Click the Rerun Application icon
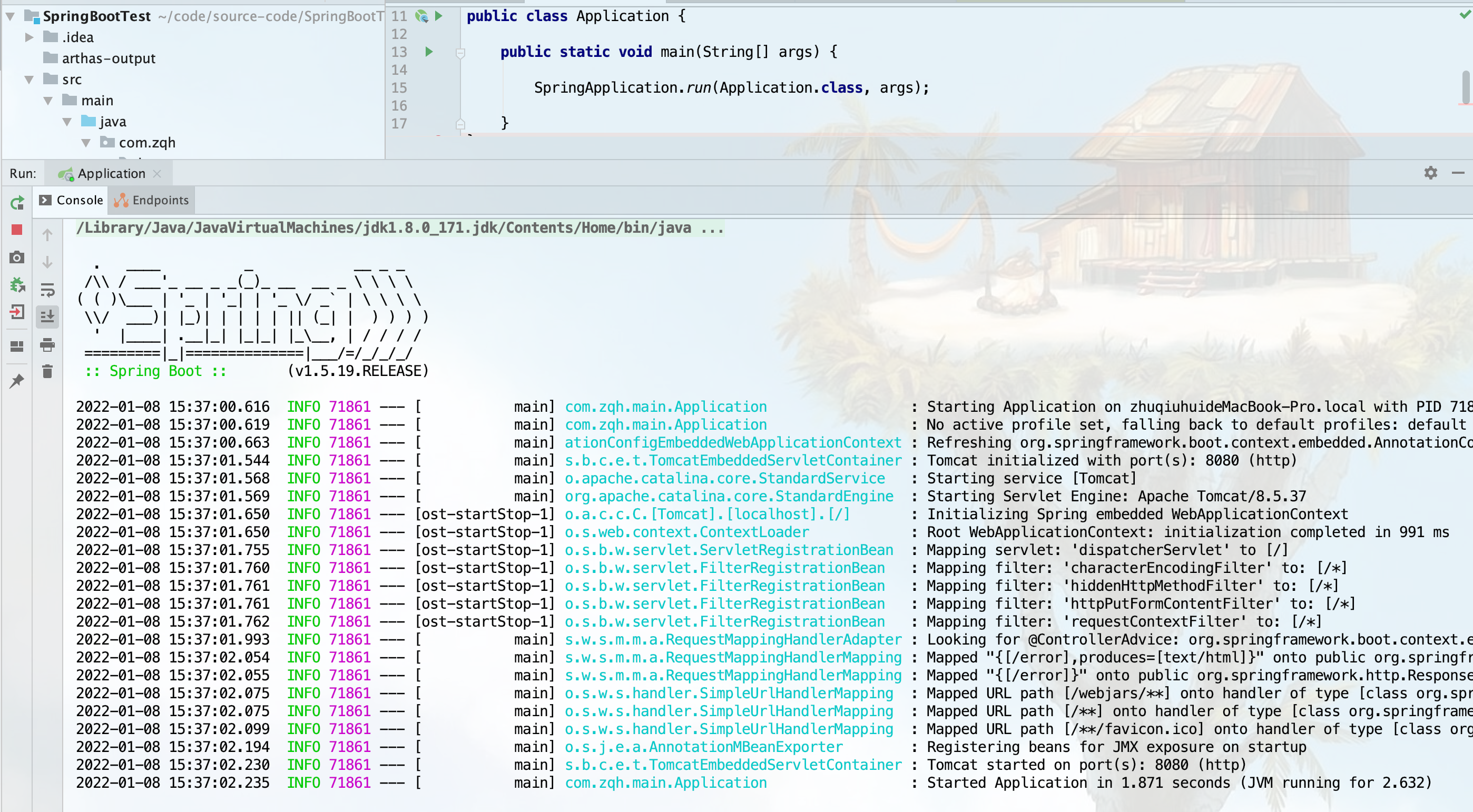Screen dimensions: 1473x812 [x=17, y=202]
